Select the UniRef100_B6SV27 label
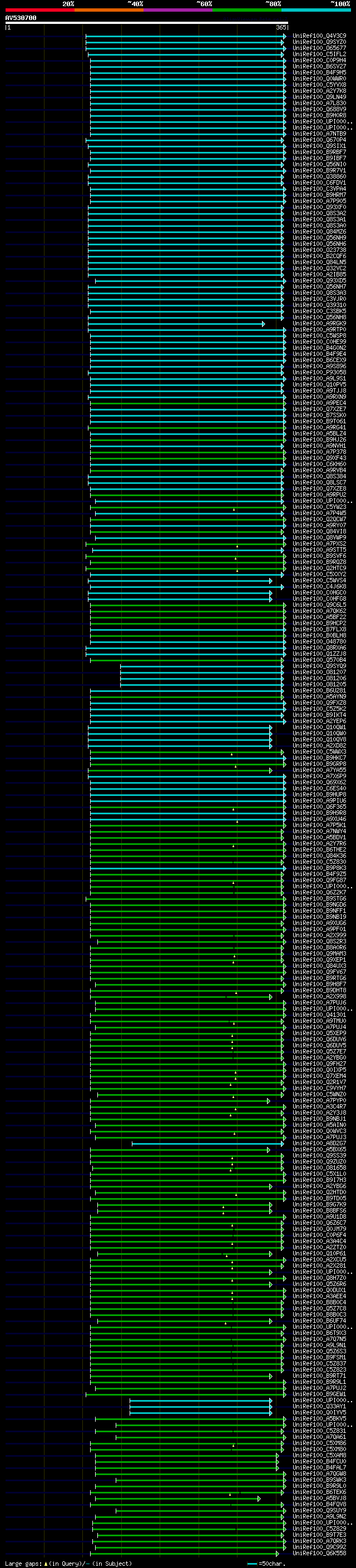Screen dimensions: 356x1568 pyautogui.click(x=319, y=66)
